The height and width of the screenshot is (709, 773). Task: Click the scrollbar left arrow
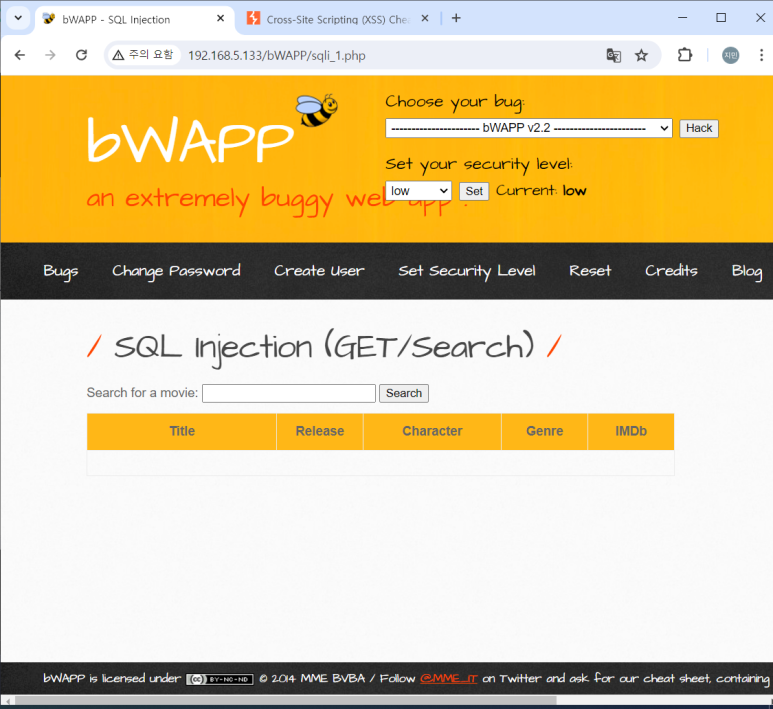pos(7,701)
